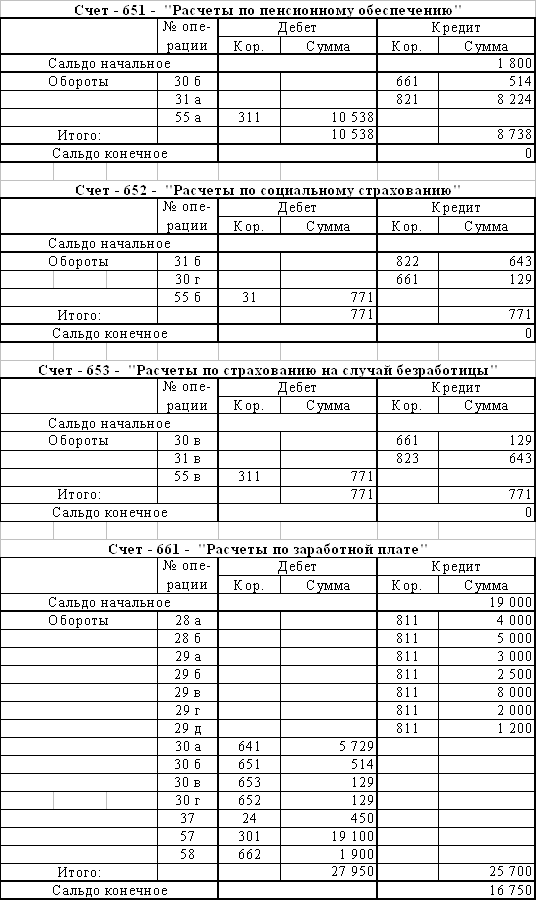
Task: Select the credit correspondent 823 cell
Action: pyautogui.click(x=407, y=459)
